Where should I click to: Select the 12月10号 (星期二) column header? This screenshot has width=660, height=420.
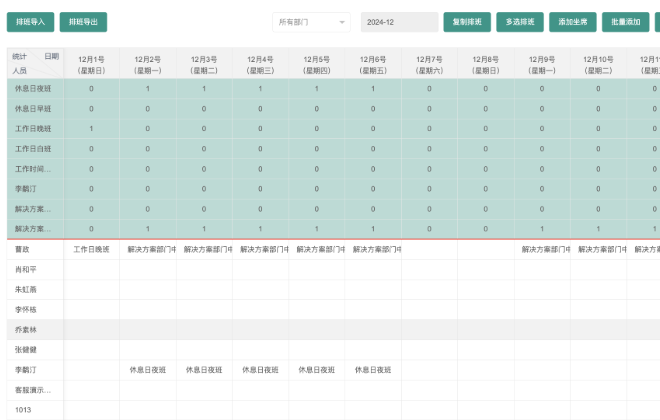[x=598, y=64]
